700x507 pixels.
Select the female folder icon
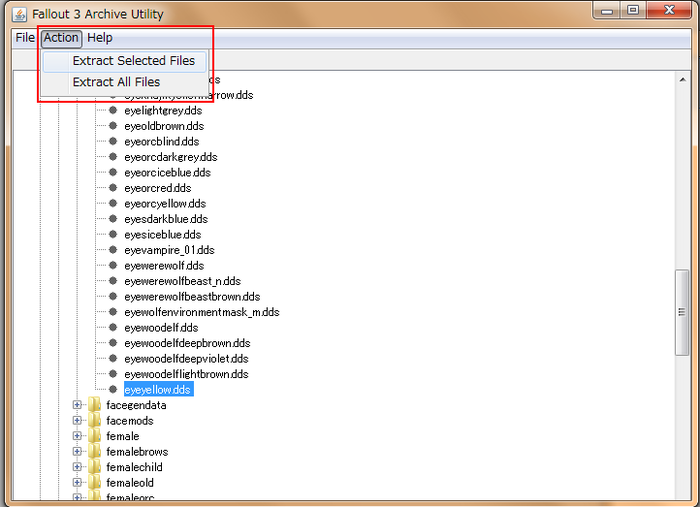95,436
